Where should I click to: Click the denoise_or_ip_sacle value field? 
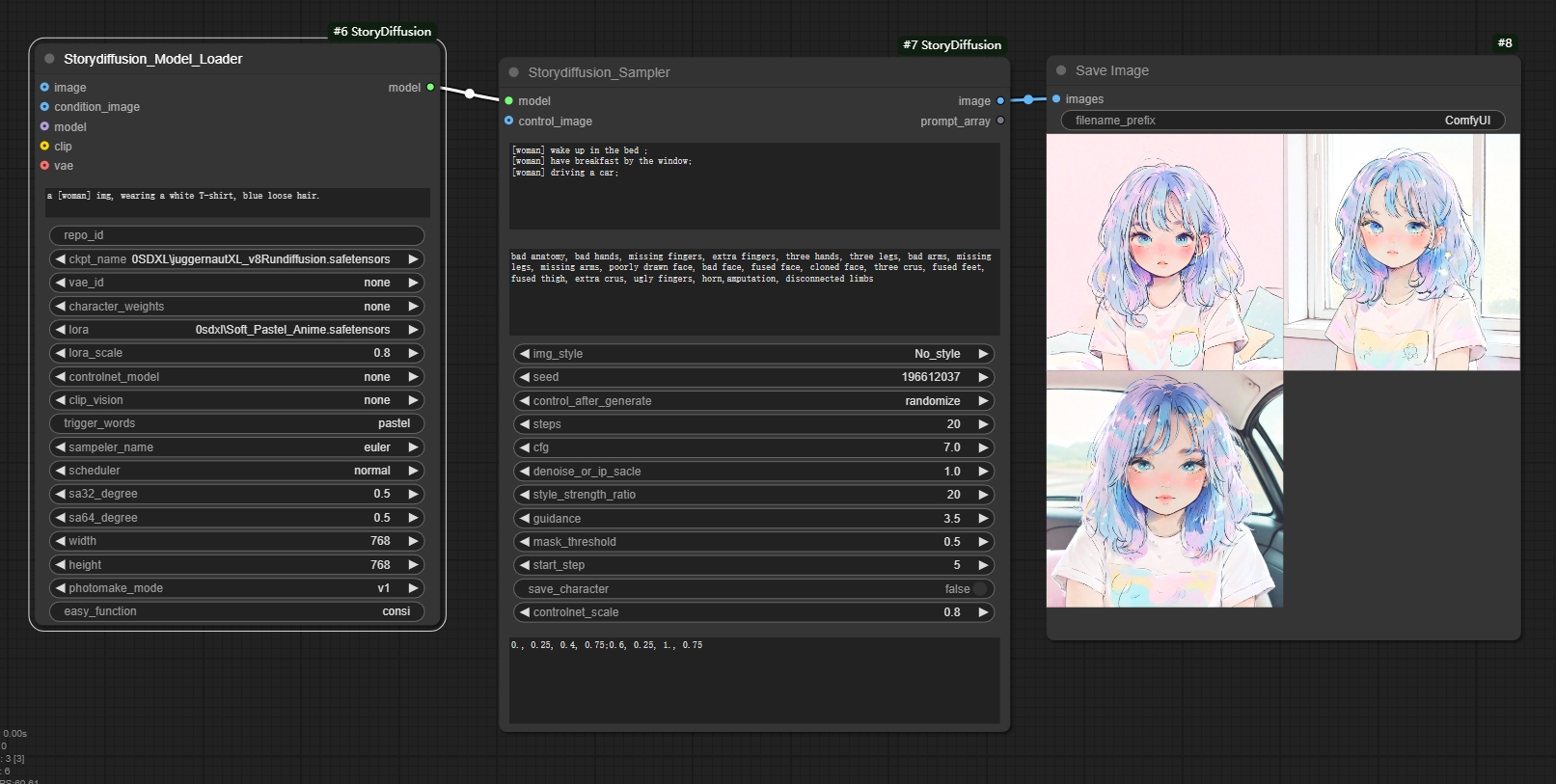(x=754, y=472)
